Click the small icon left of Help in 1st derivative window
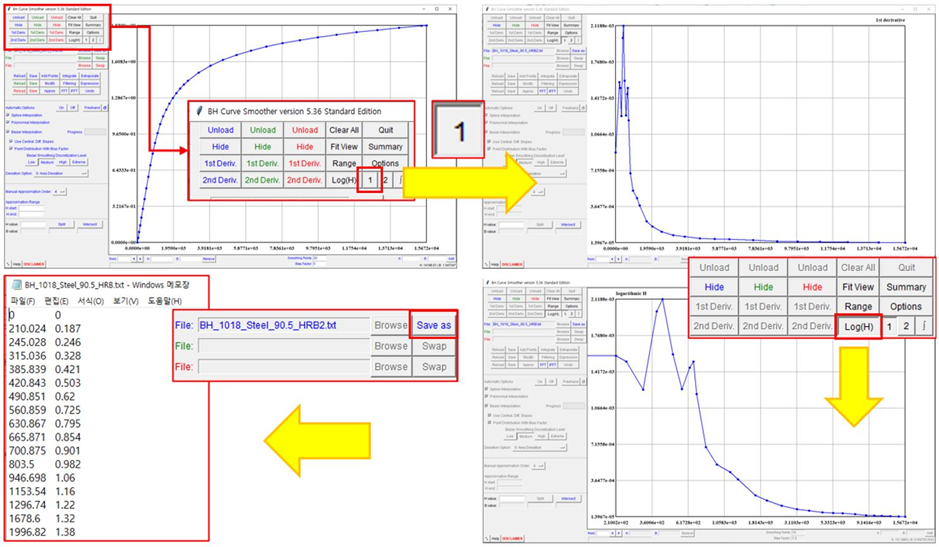Viewport: 939px width, 547px height. click(x=486, y=264)
